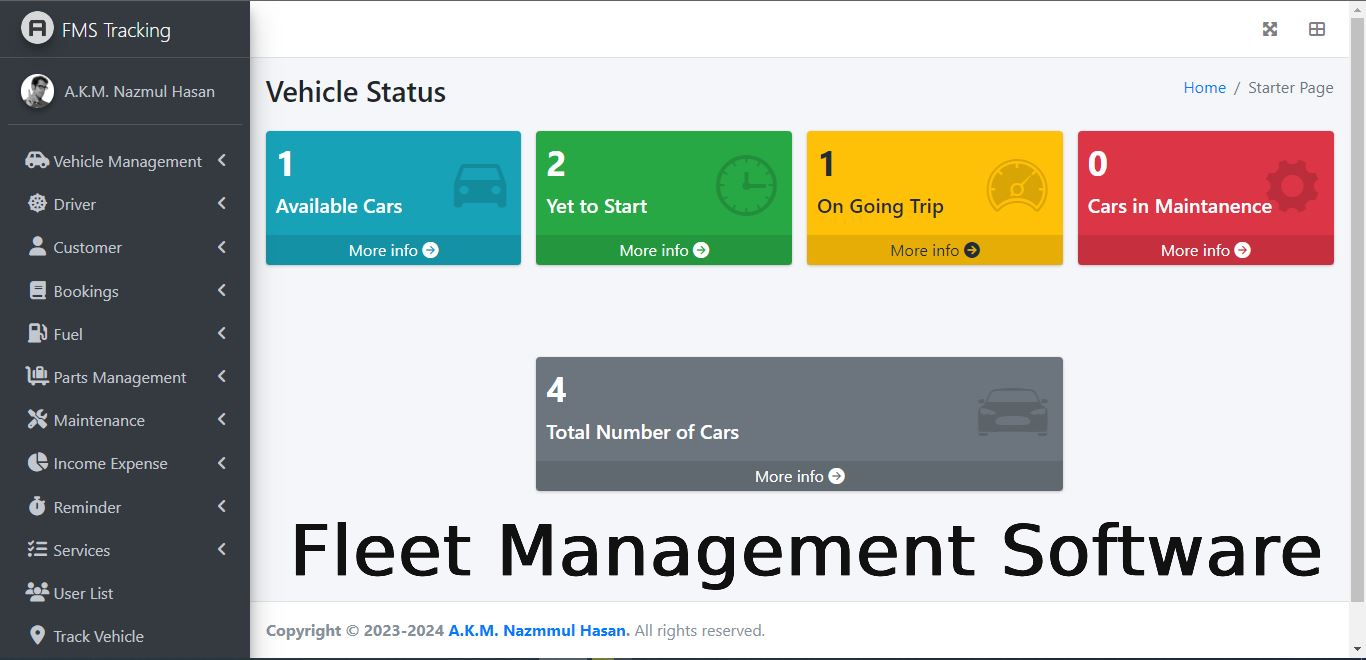Click the Parts Management icon
Image resolution: width=1366 pixels, height=660 pixels.
click(37, 377)
